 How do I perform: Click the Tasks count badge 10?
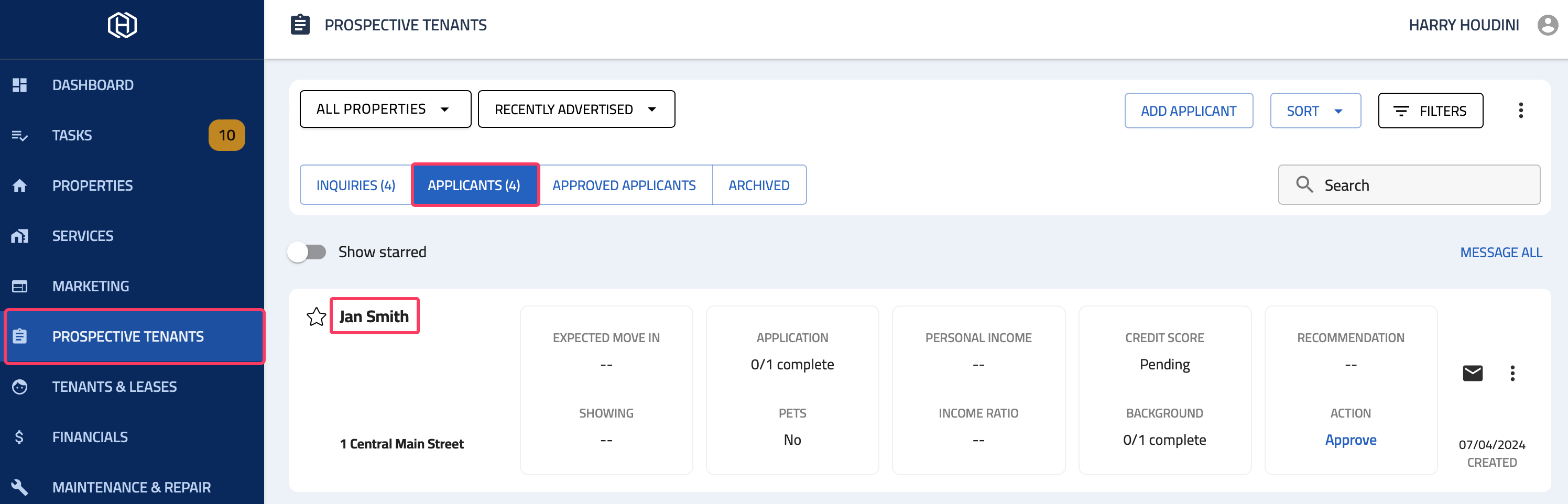(227, 135)
